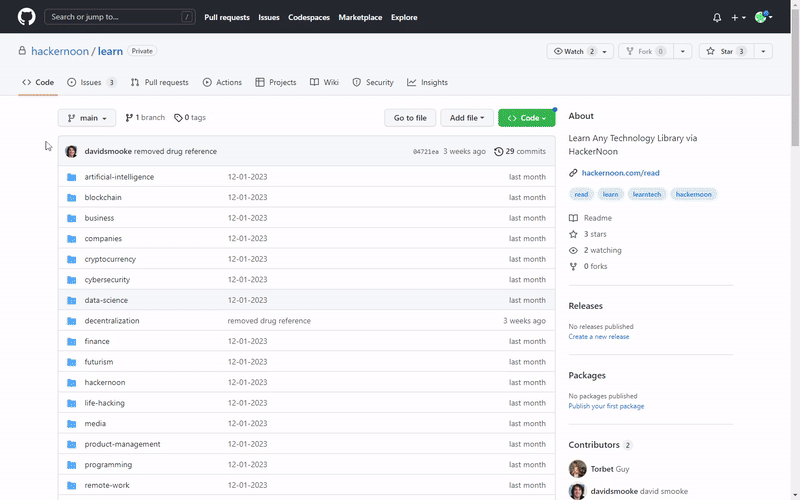Switch to the Issues tab

tap(92, 82)
